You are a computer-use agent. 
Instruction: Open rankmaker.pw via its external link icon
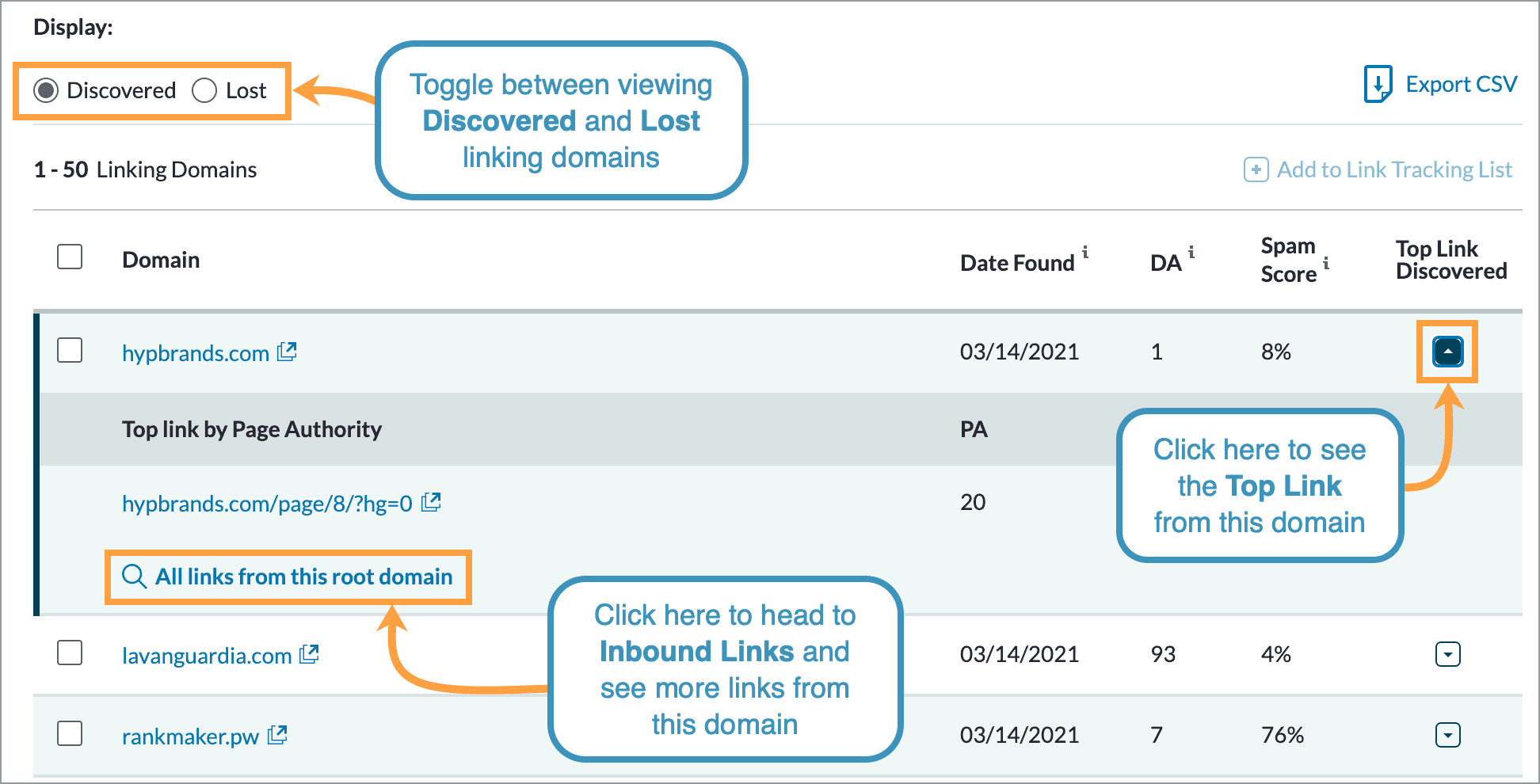277,736
